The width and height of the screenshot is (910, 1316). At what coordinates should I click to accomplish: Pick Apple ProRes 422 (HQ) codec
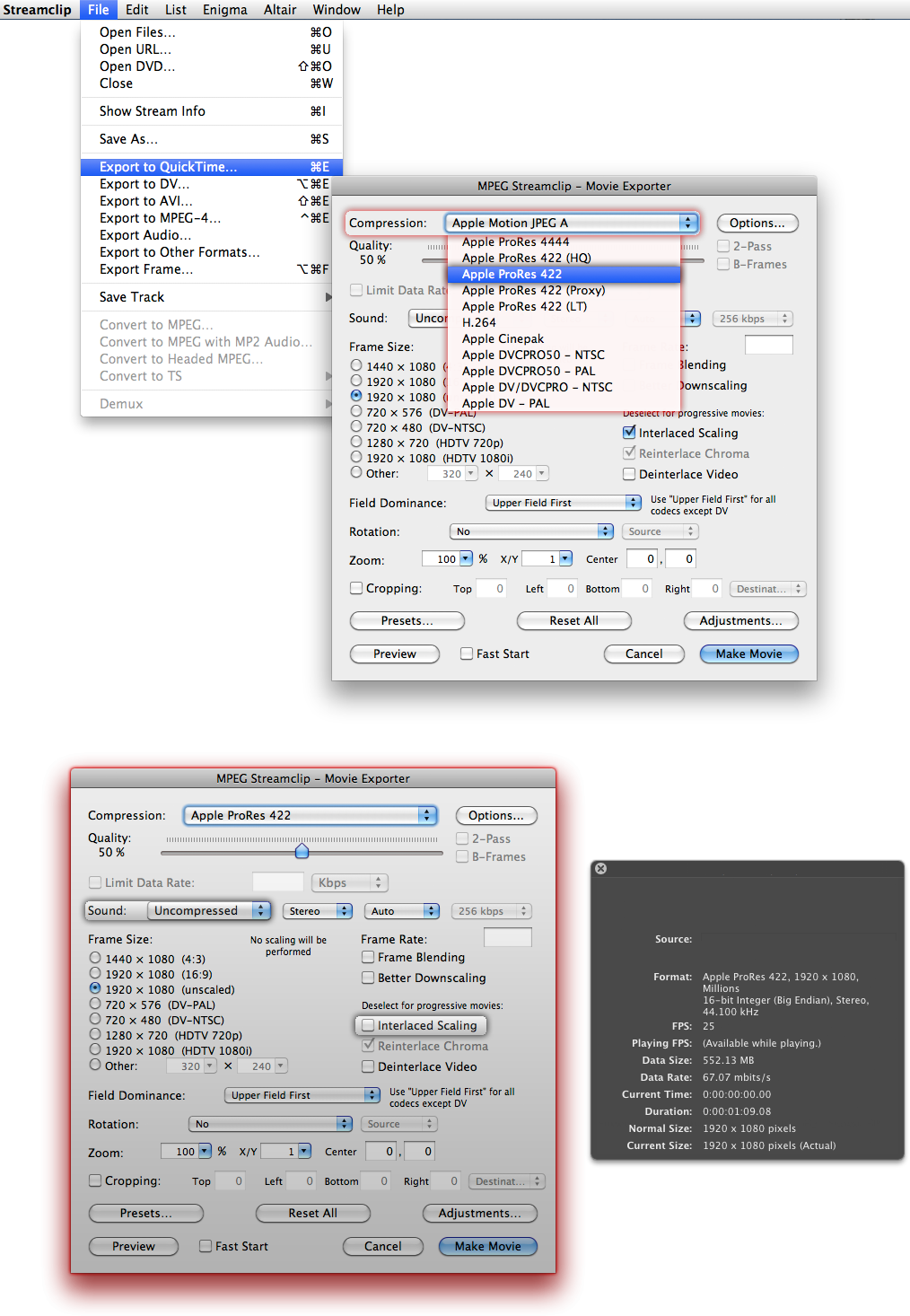(564, 258)
